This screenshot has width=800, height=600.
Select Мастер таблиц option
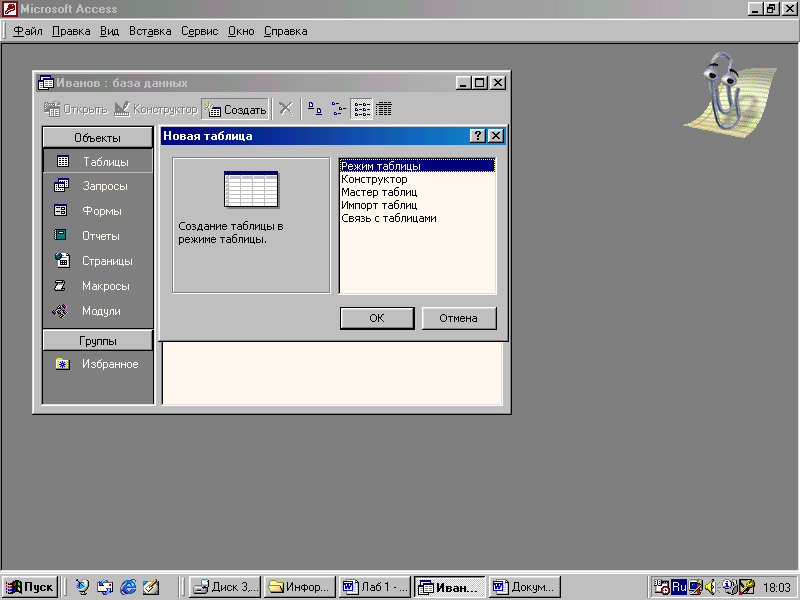(417, 192)
